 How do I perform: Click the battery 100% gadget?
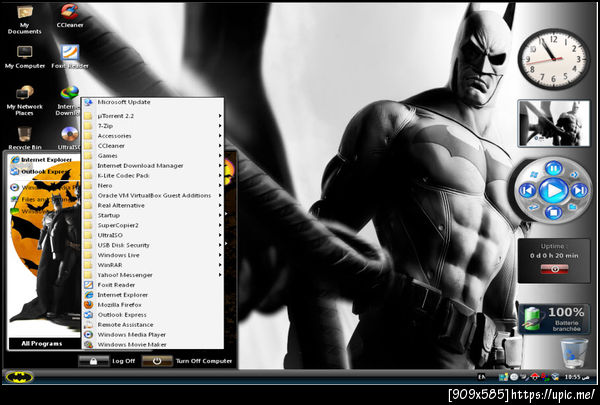coord(554,319)
